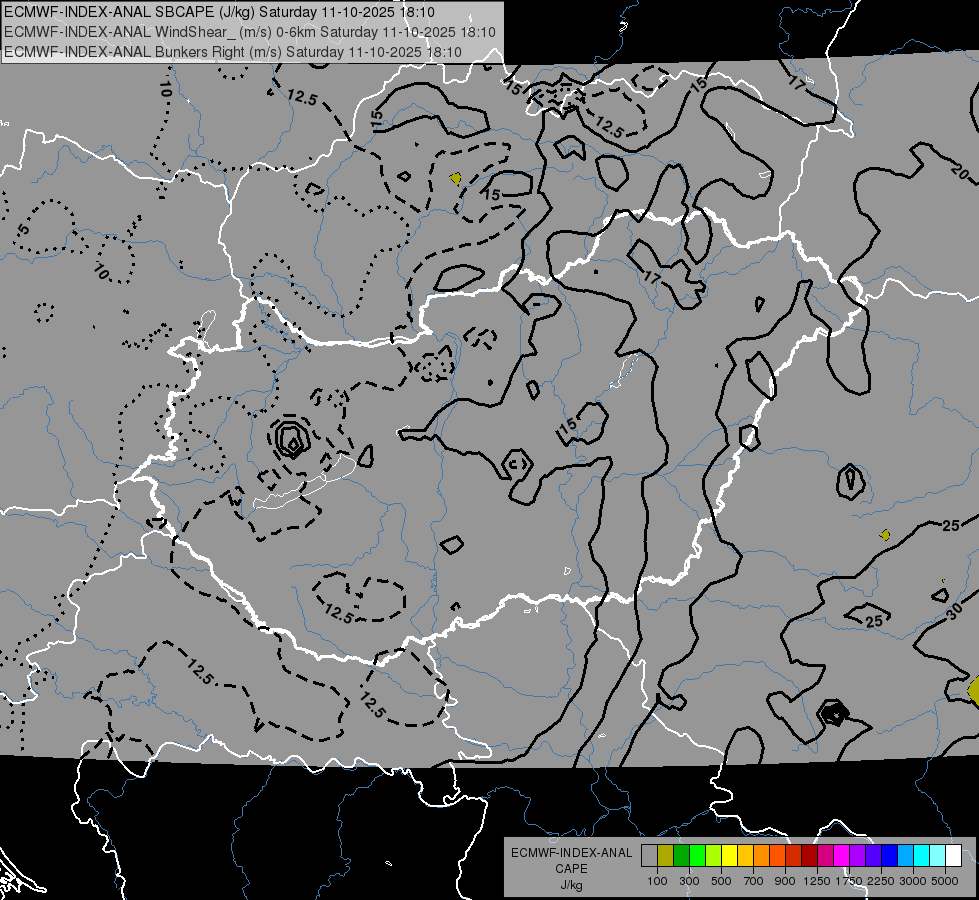
Task: Pick the purple legend swatch
Action: [857, 855]
